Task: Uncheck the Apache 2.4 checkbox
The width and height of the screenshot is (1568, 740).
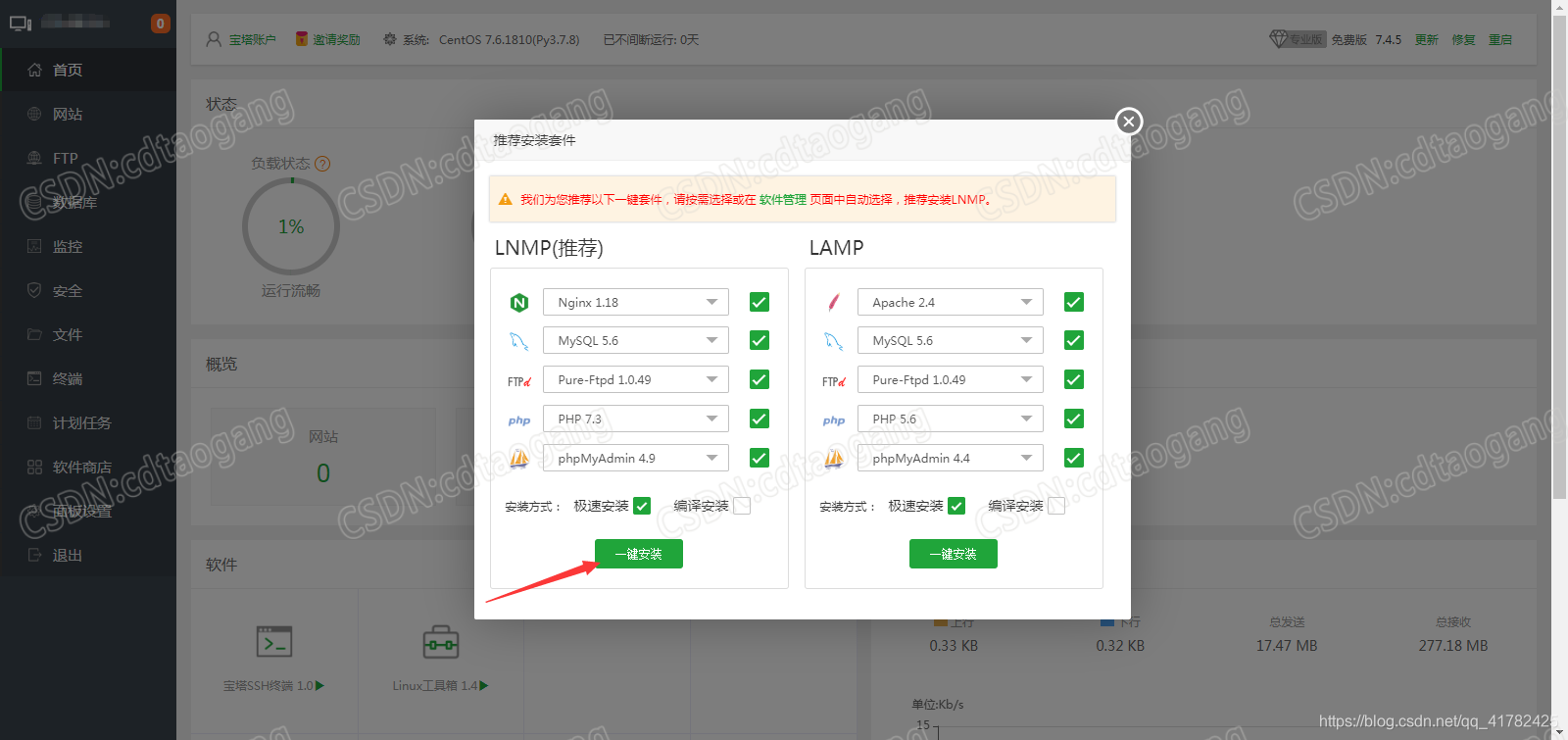Action: [x=1074, y=302]
